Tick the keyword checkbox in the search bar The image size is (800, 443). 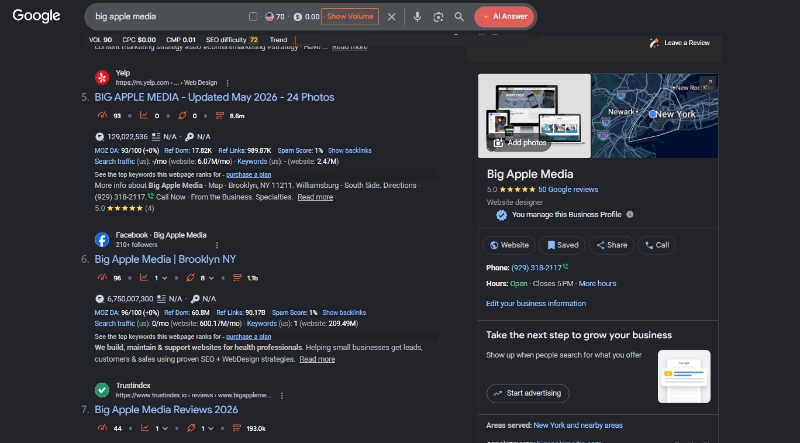253,17
